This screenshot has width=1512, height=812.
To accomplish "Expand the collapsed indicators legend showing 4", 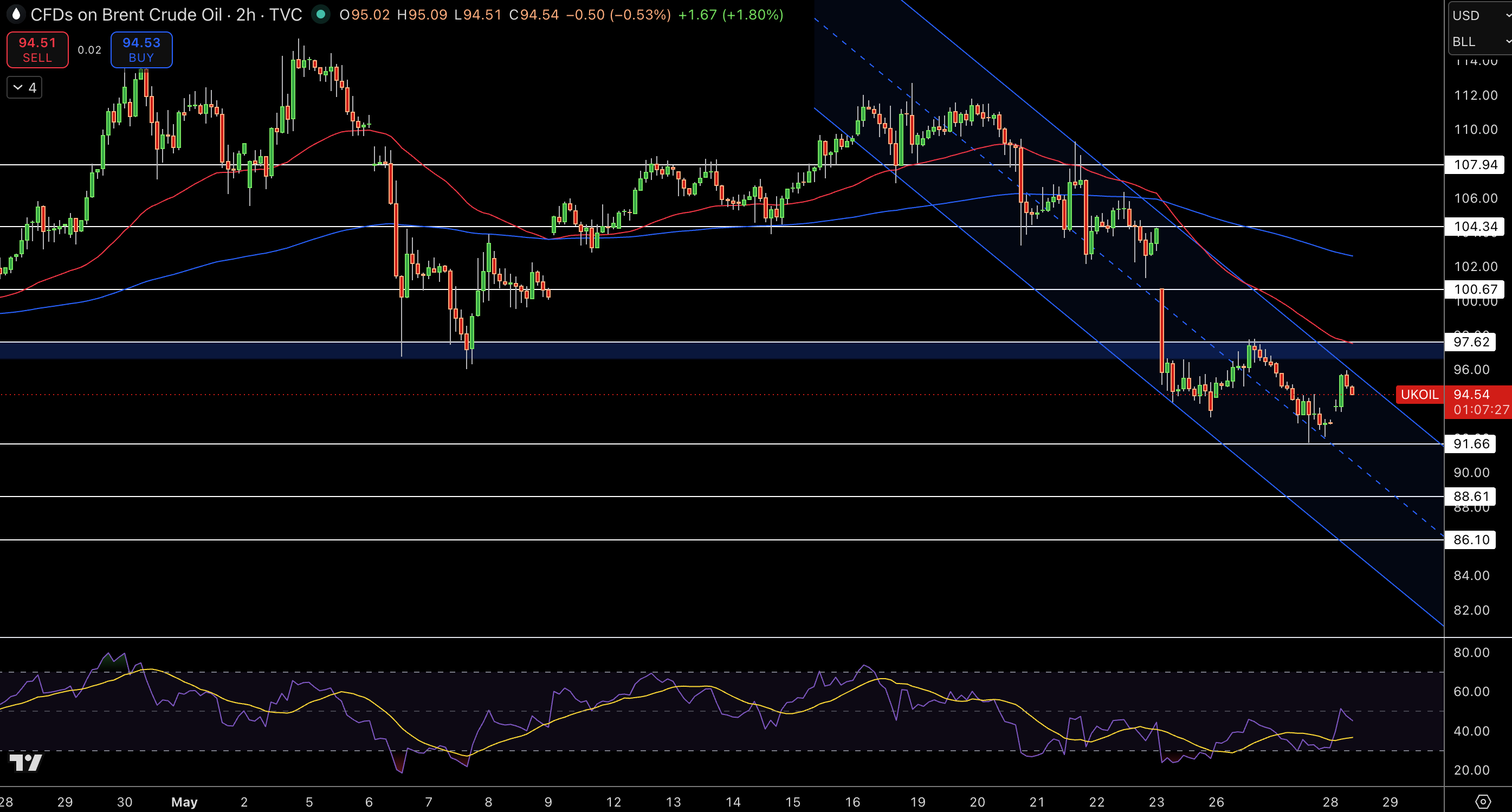I will pyautogui.click(x=24, y=87).
